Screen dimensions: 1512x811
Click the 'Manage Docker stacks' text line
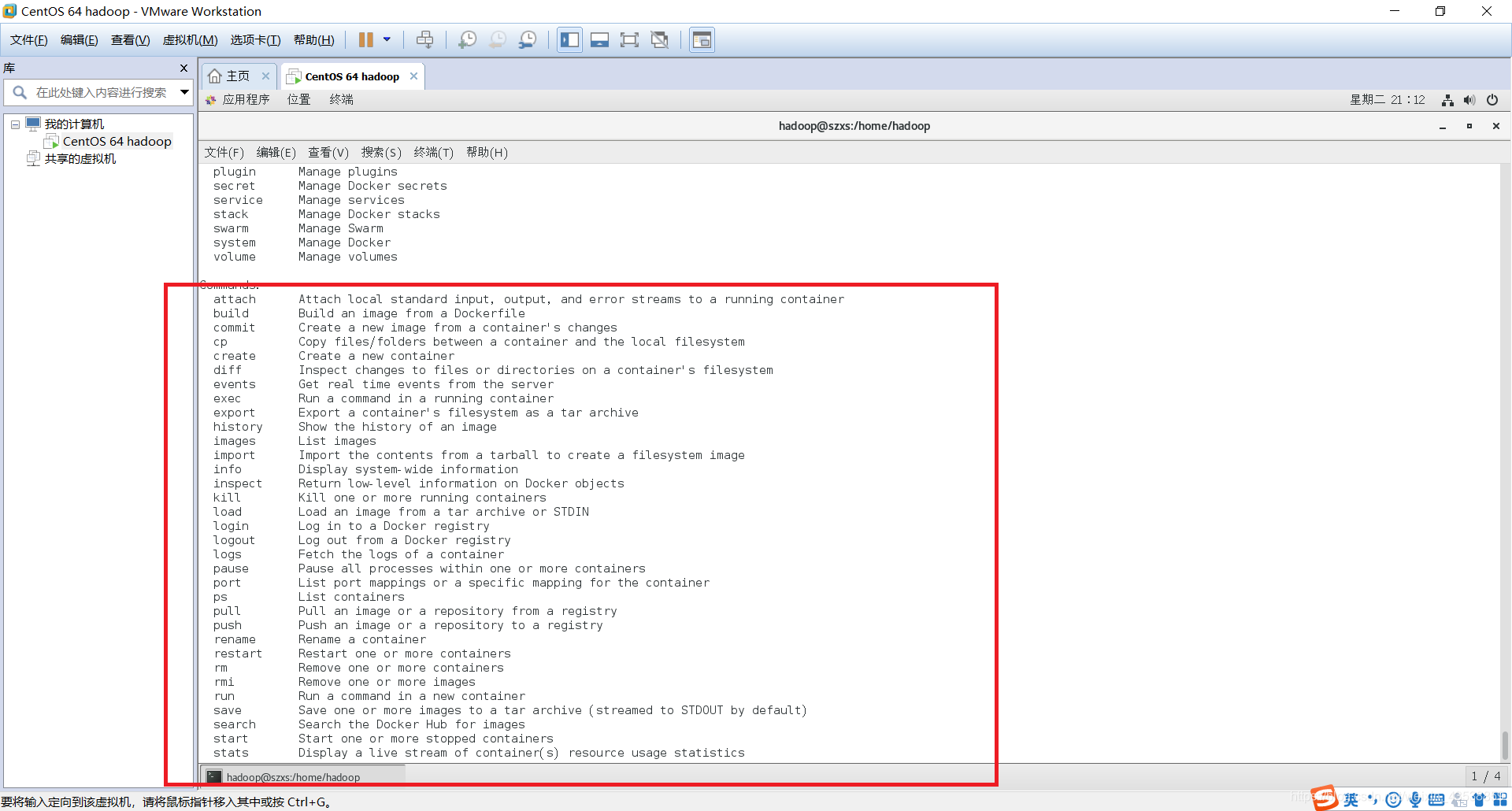pos(369,214)
